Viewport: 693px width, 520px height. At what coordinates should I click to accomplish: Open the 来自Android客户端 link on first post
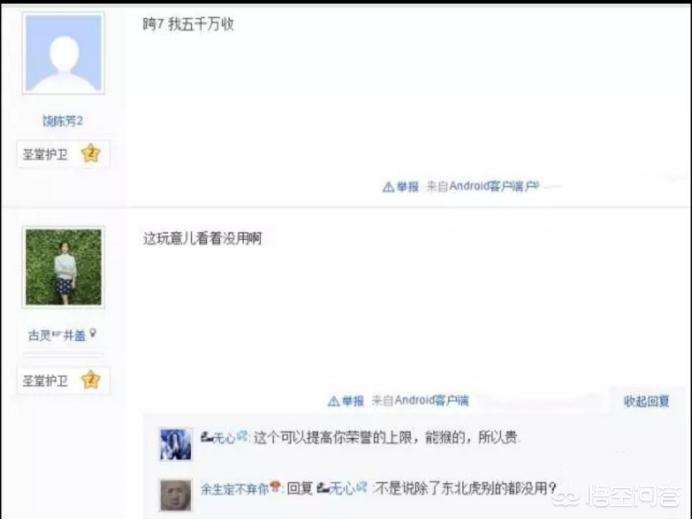(x=482, y=186)
